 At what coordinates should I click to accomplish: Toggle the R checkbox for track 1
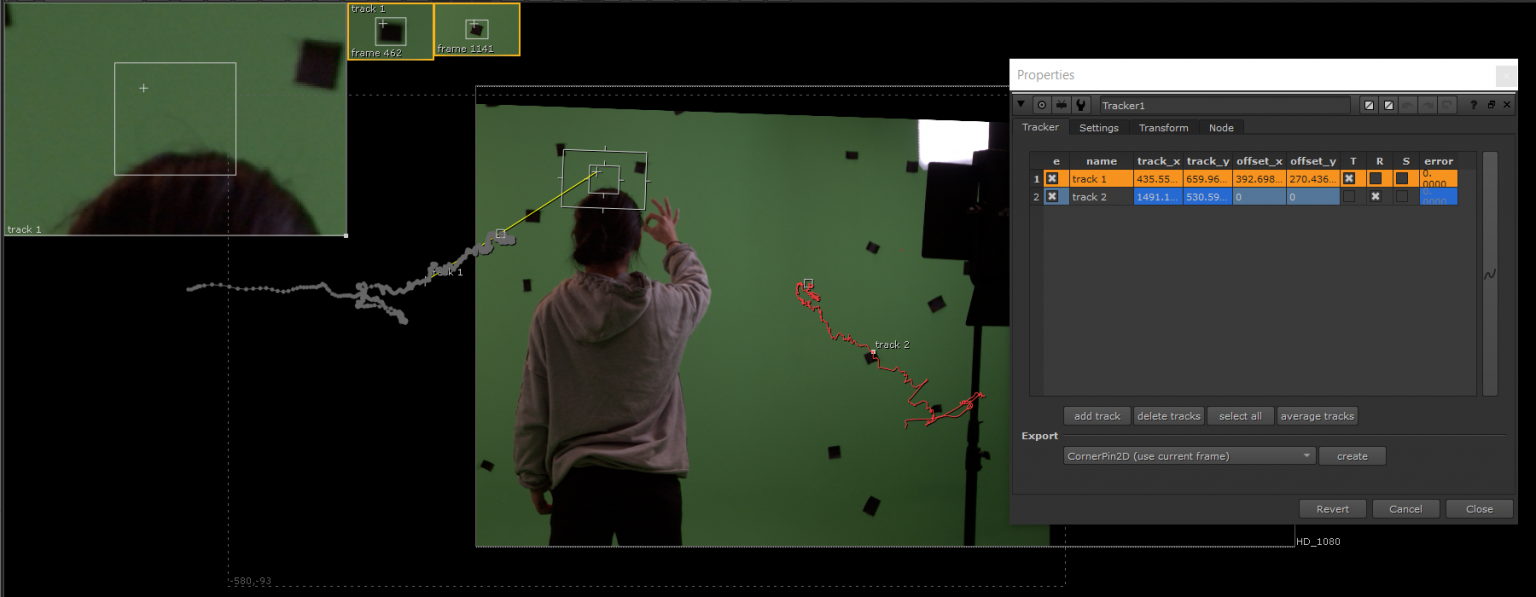[x=1375, y=178]
